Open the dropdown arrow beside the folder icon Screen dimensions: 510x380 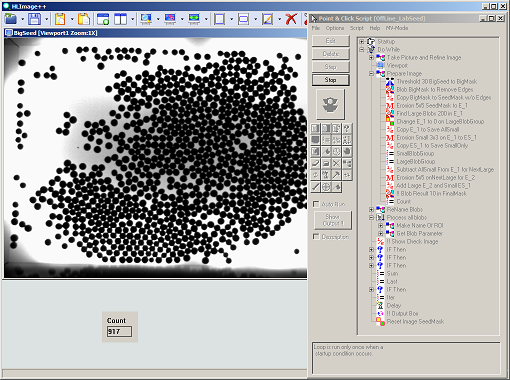(x=22, y=19)
